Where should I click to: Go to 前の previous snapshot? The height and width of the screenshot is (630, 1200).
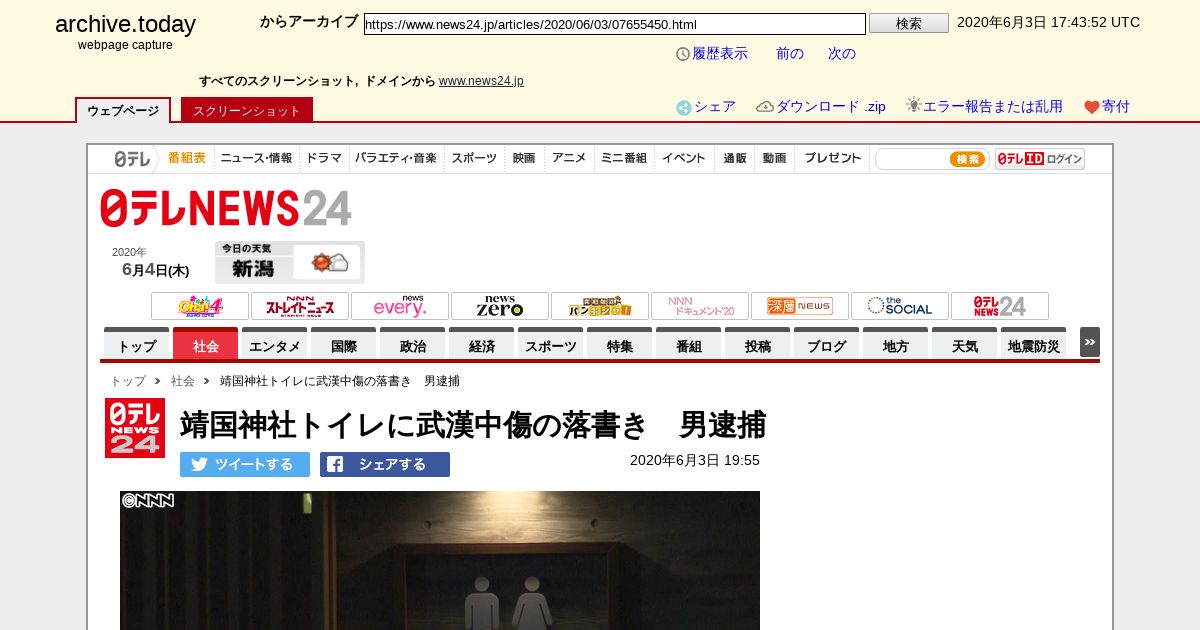790,54
